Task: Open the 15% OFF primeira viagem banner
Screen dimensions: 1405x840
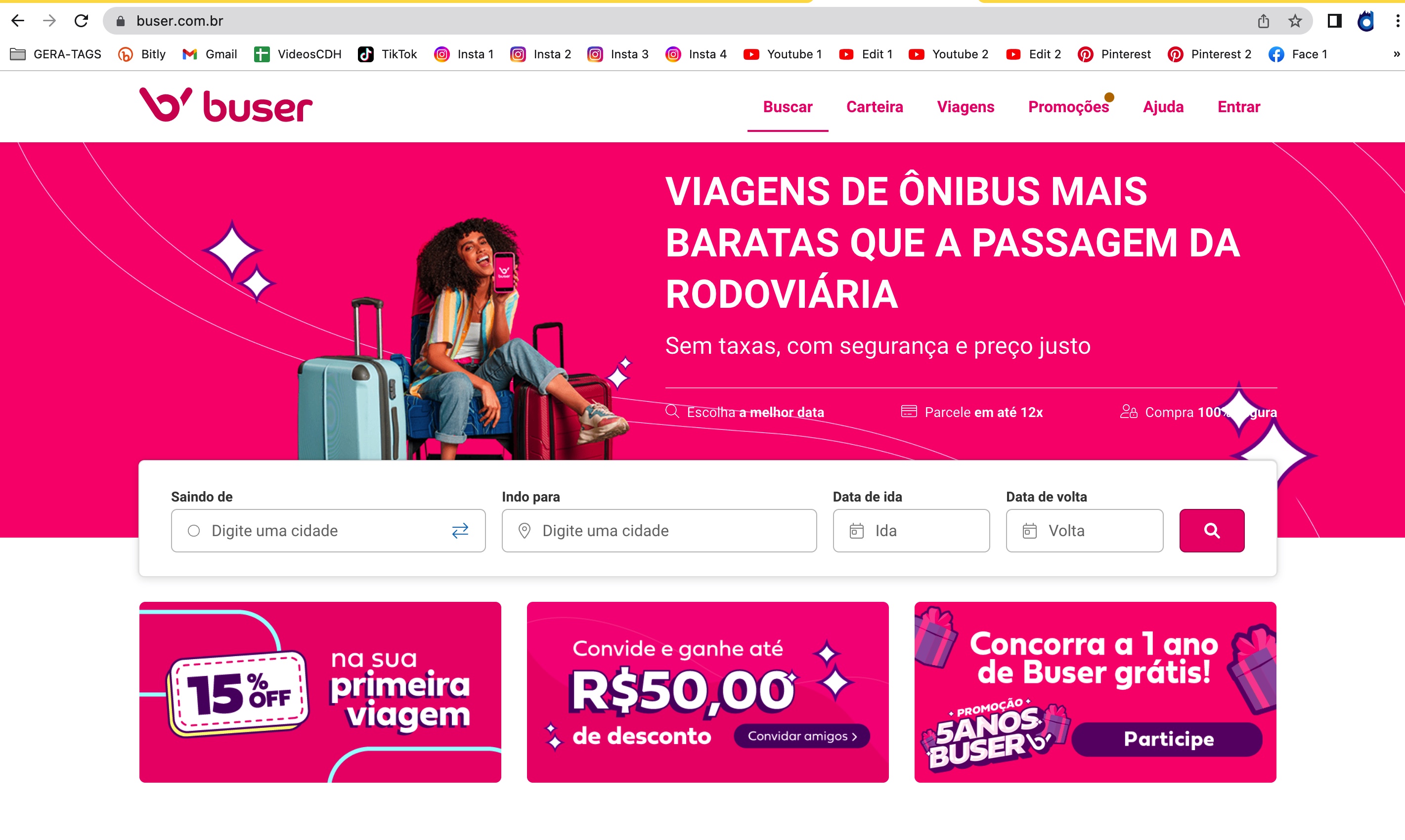Action: [320, 692]
